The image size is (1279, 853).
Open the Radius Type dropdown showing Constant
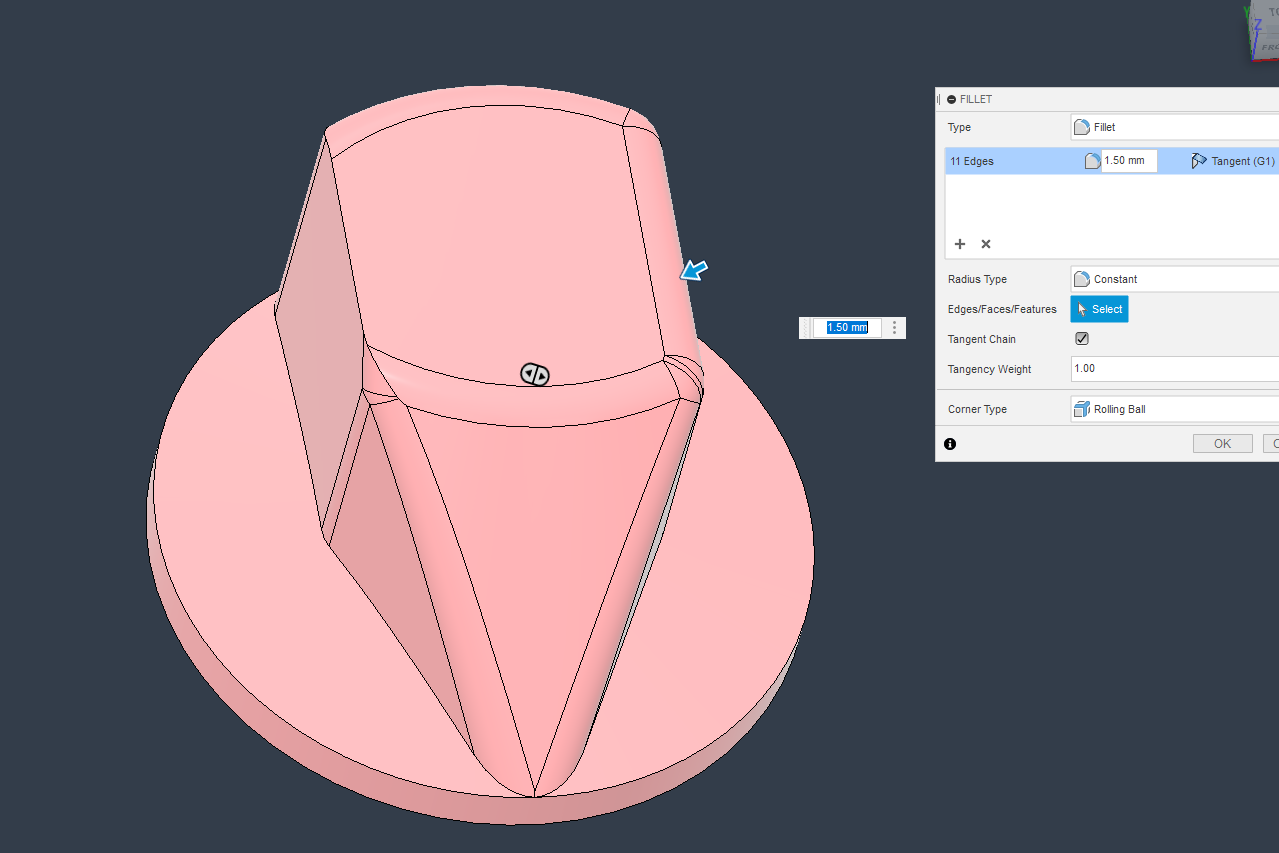[x=1175, y=279]
